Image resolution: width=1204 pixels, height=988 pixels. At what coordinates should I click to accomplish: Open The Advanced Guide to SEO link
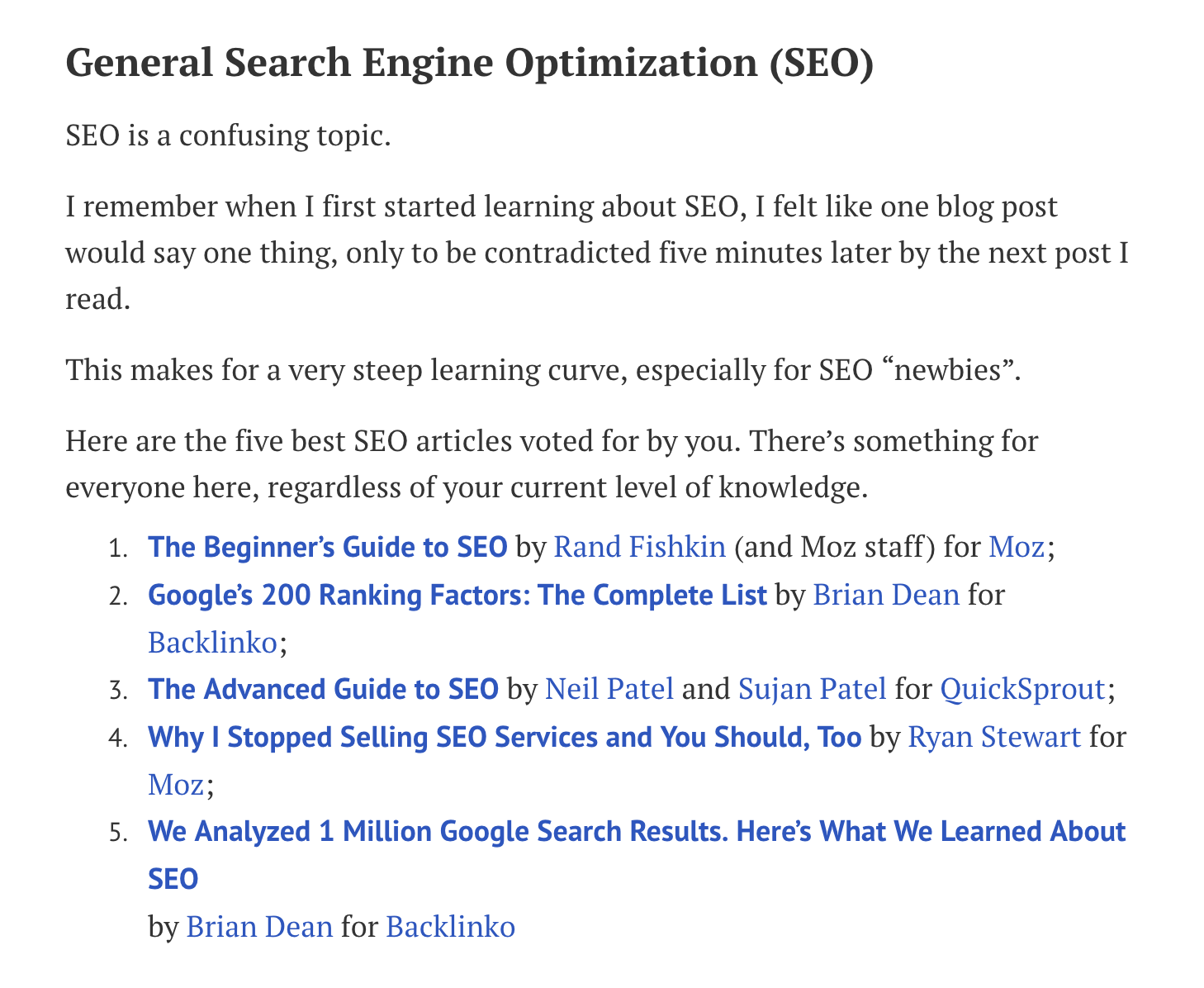tap(323, 689)
